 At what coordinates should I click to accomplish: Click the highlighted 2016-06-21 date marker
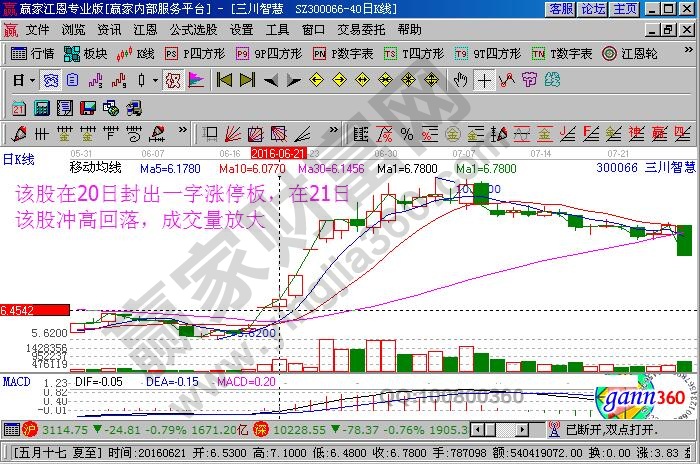click(279, 153)
